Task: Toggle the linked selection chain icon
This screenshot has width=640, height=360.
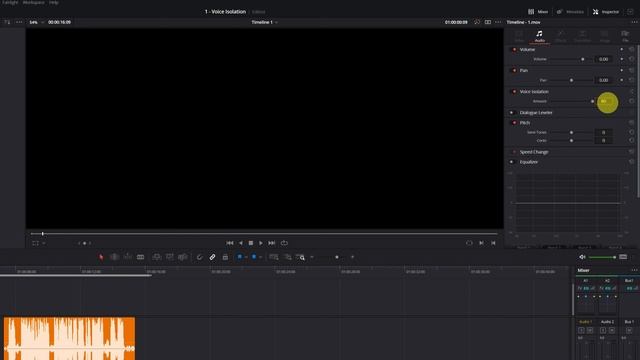Action: point(212,257)
